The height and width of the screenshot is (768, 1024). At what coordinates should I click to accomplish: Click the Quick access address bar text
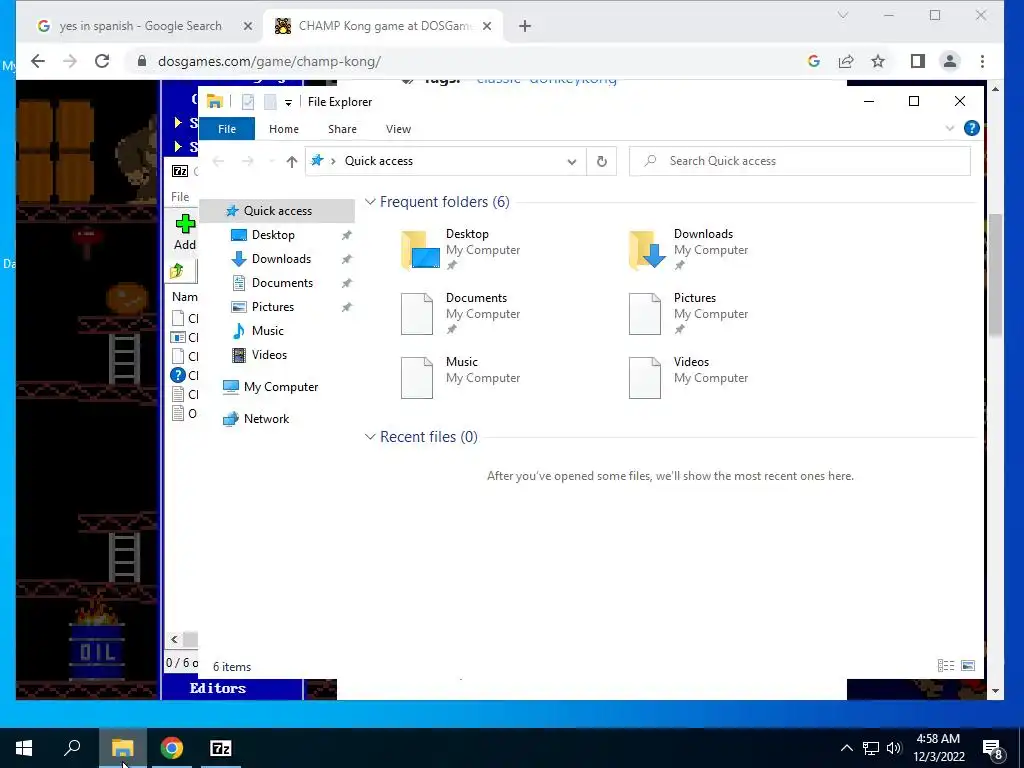click(x=379, y=161)
